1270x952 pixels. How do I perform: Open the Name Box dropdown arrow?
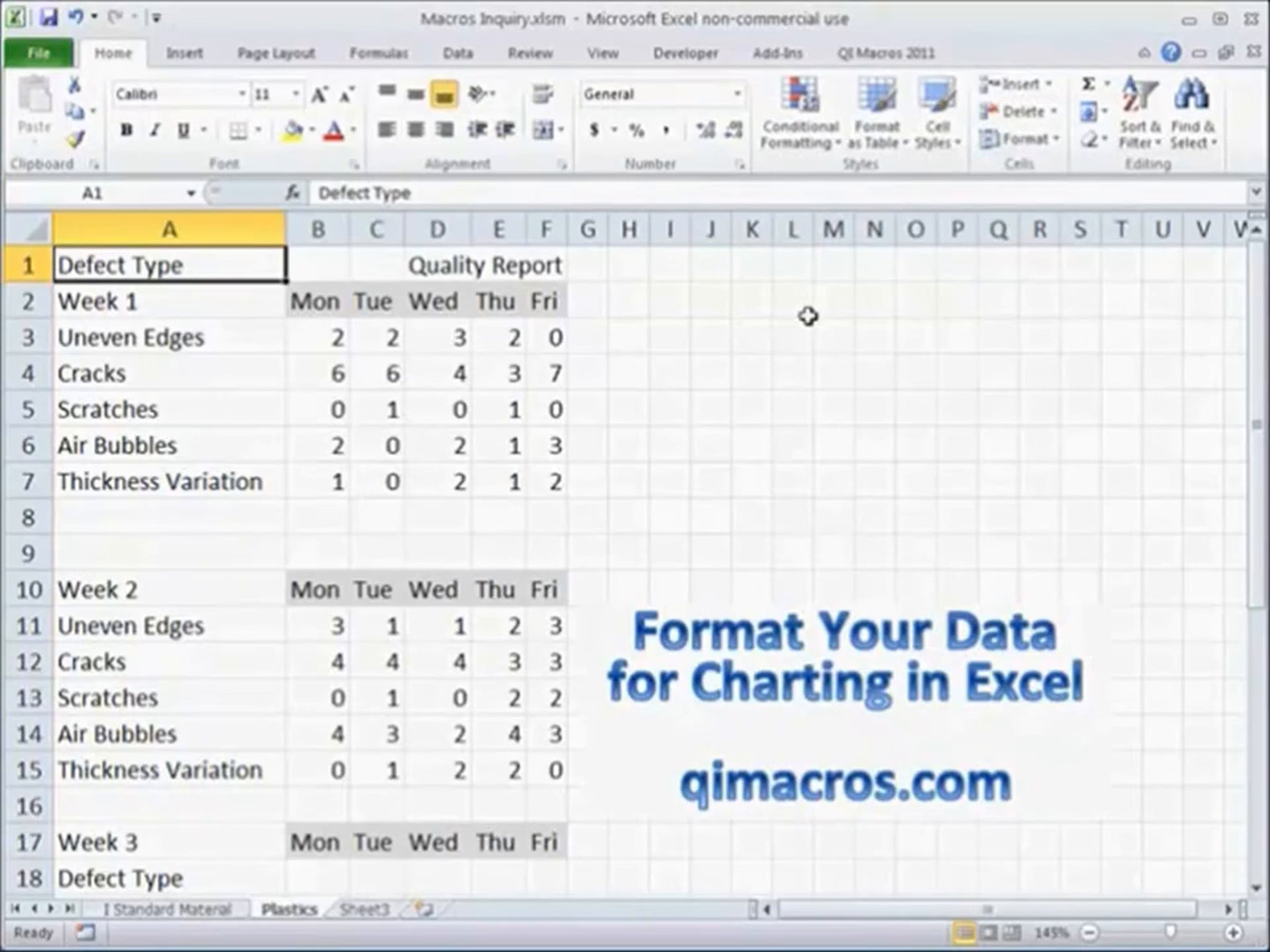[191, 194]
